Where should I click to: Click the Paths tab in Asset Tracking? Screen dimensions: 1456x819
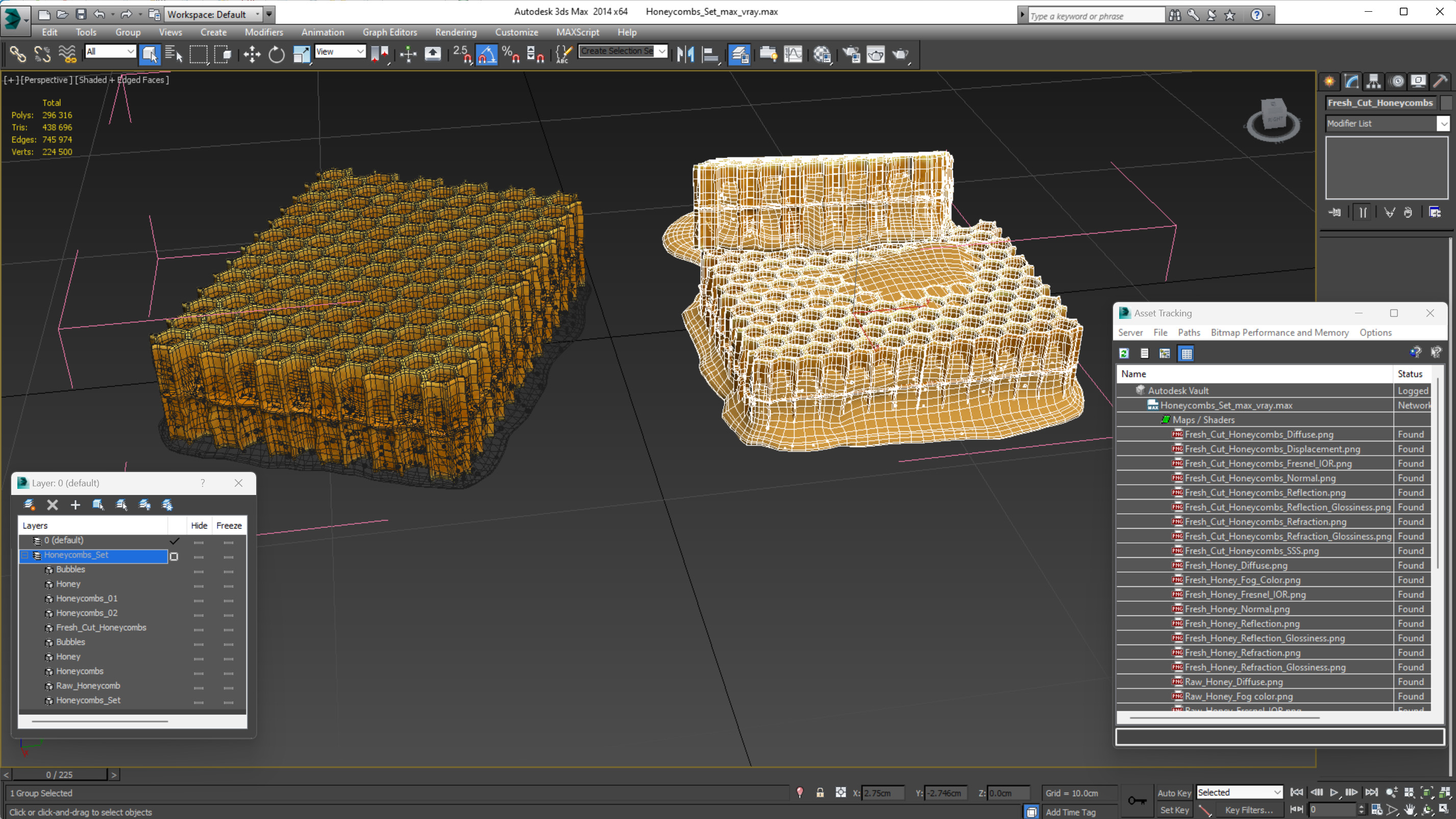(1189, 332)
